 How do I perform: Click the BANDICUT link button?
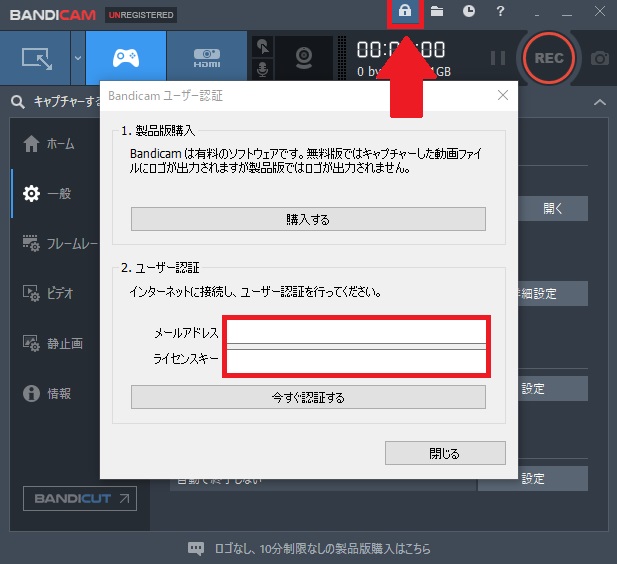(x=80, y=498)
